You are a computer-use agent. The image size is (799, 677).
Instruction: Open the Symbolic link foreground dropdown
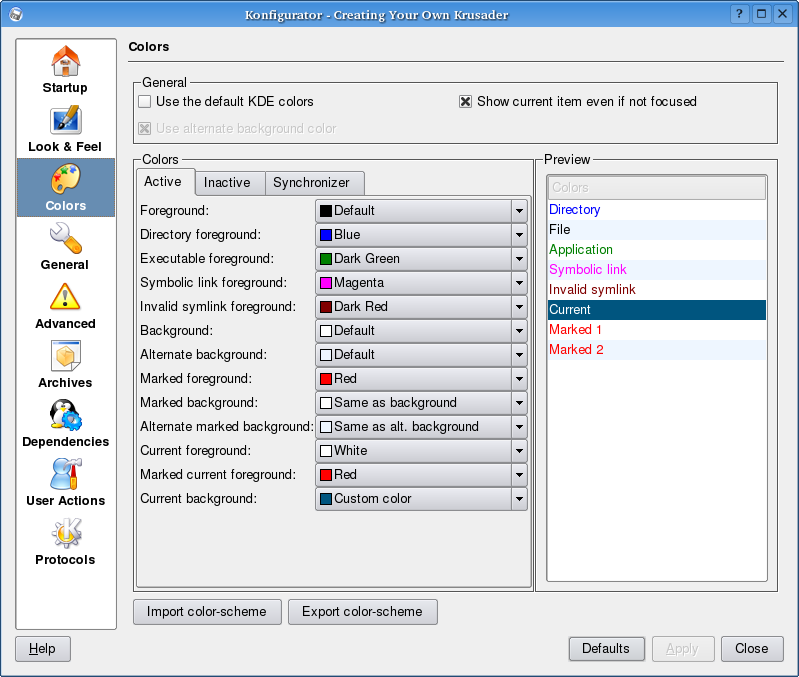(x=421, y=283)
